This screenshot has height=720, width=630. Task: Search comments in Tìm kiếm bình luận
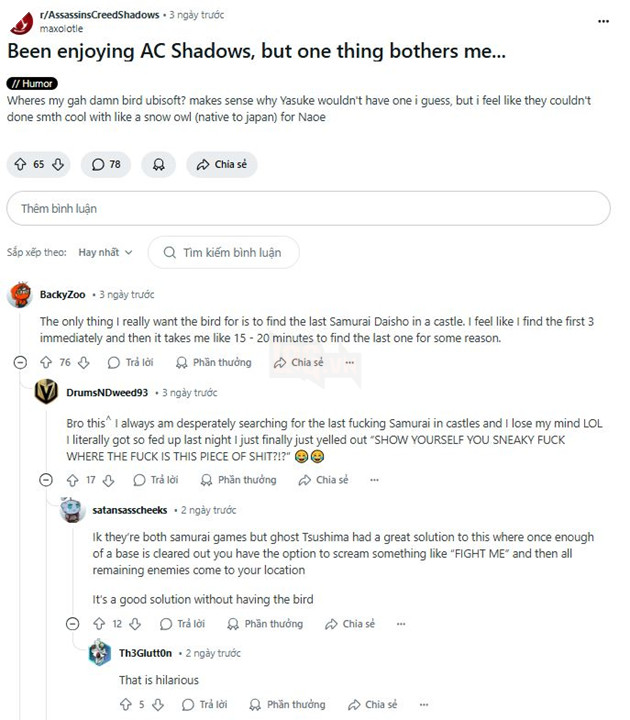click(x=223, y=253)
